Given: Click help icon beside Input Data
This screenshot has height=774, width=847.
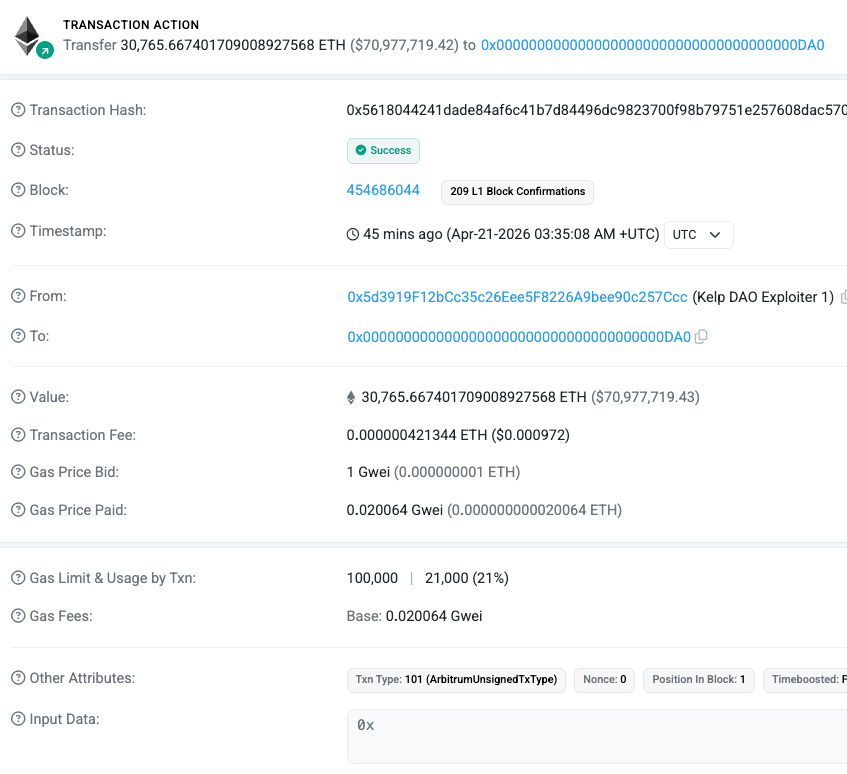Looking at the screenshot, I should tap(18, 718).
